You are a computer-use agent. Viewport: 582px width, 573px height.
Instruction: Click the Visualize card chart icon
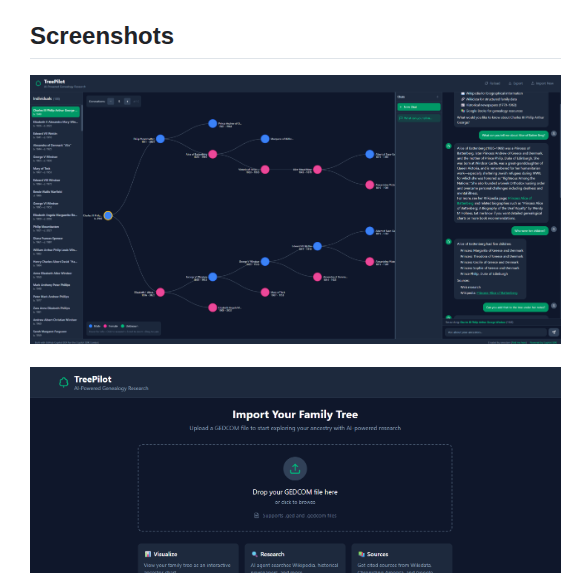coord(148,554)
